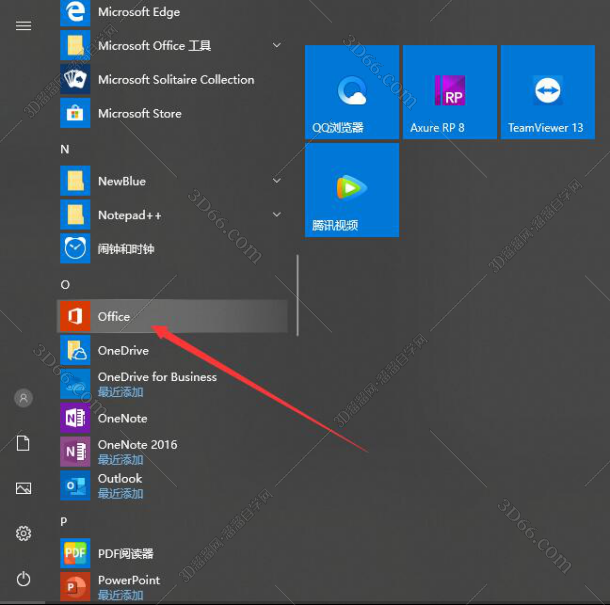Click the Microsoft Office 工具 folder icon
The image size is (610, 605).
(75, 46)
